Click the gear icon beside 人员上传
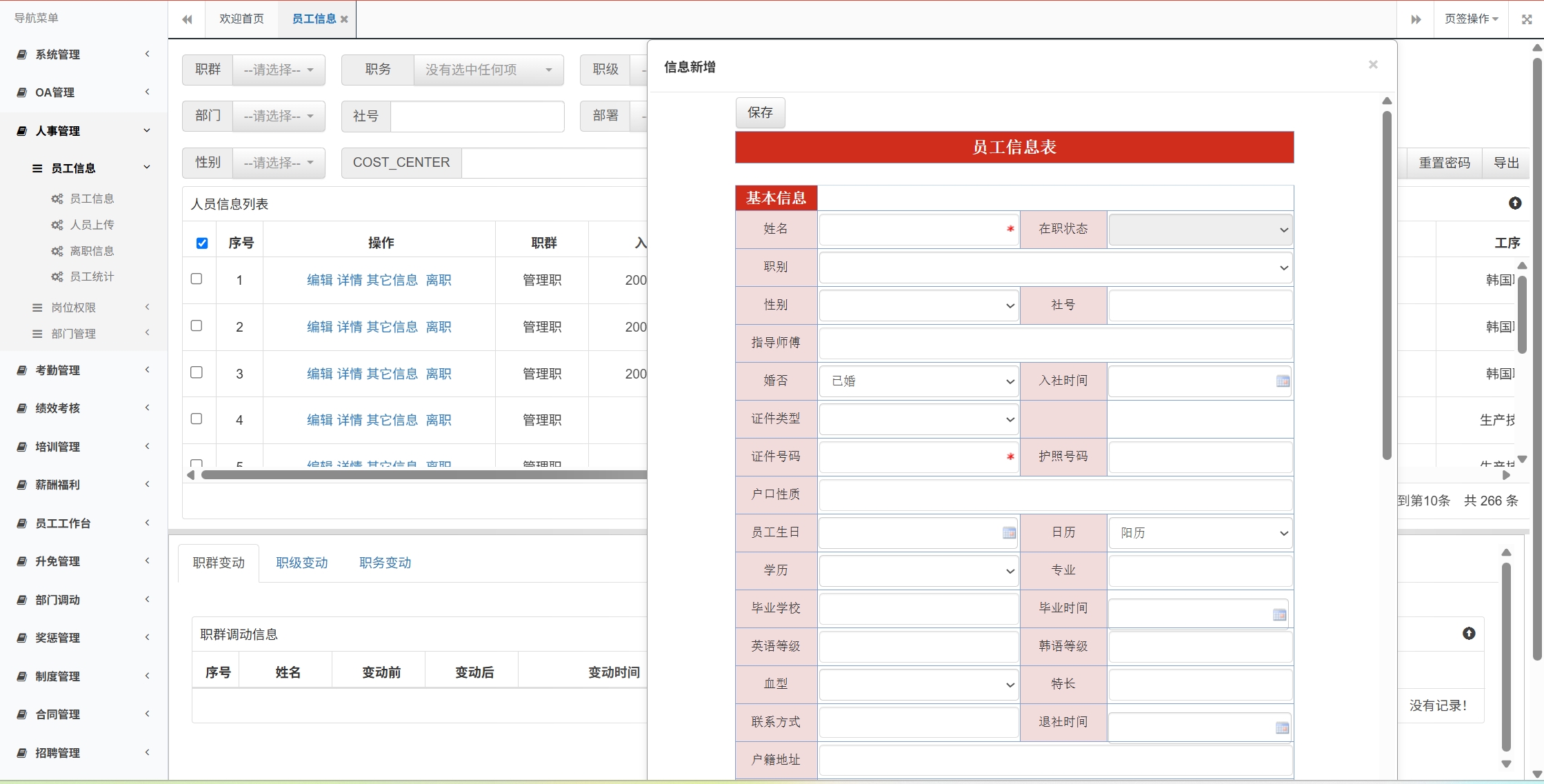The image size is (1544, 784). [x=57, y=224]
